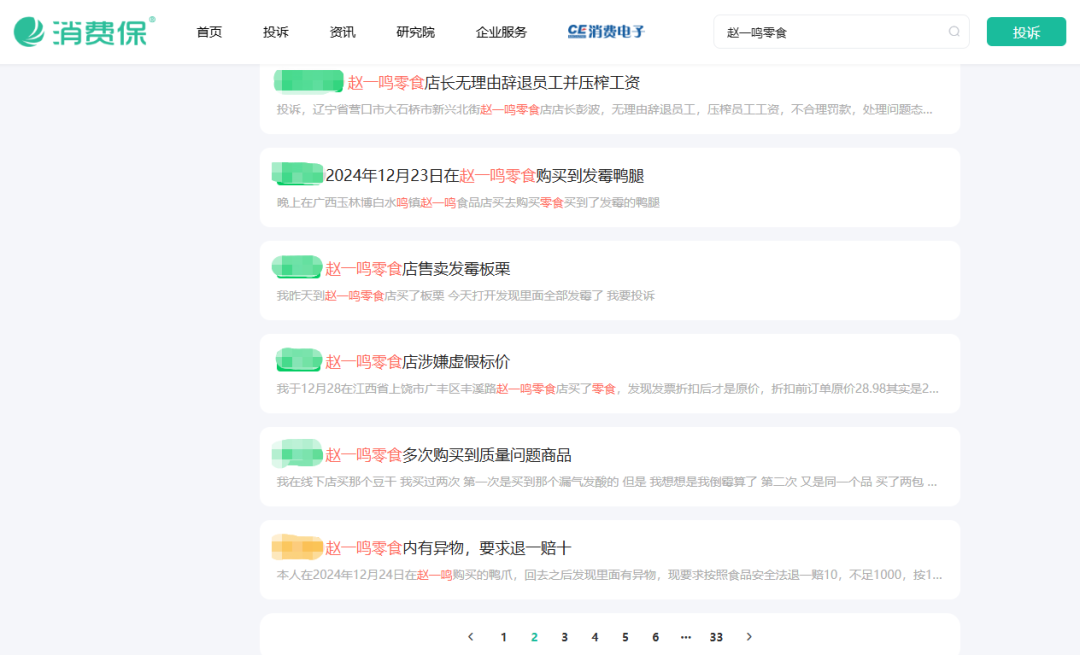
Task: Click the pagination ellipsis
Action: [685, 637]
